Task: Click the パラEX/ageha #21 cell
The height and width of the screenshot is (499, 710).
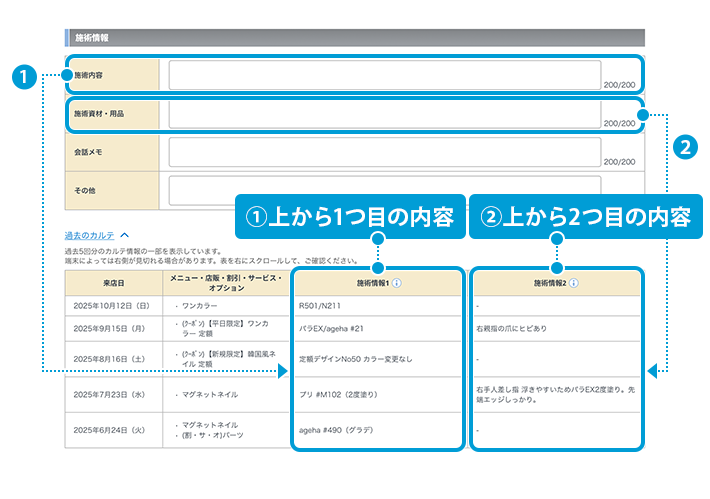Action: tap(331, 328)
